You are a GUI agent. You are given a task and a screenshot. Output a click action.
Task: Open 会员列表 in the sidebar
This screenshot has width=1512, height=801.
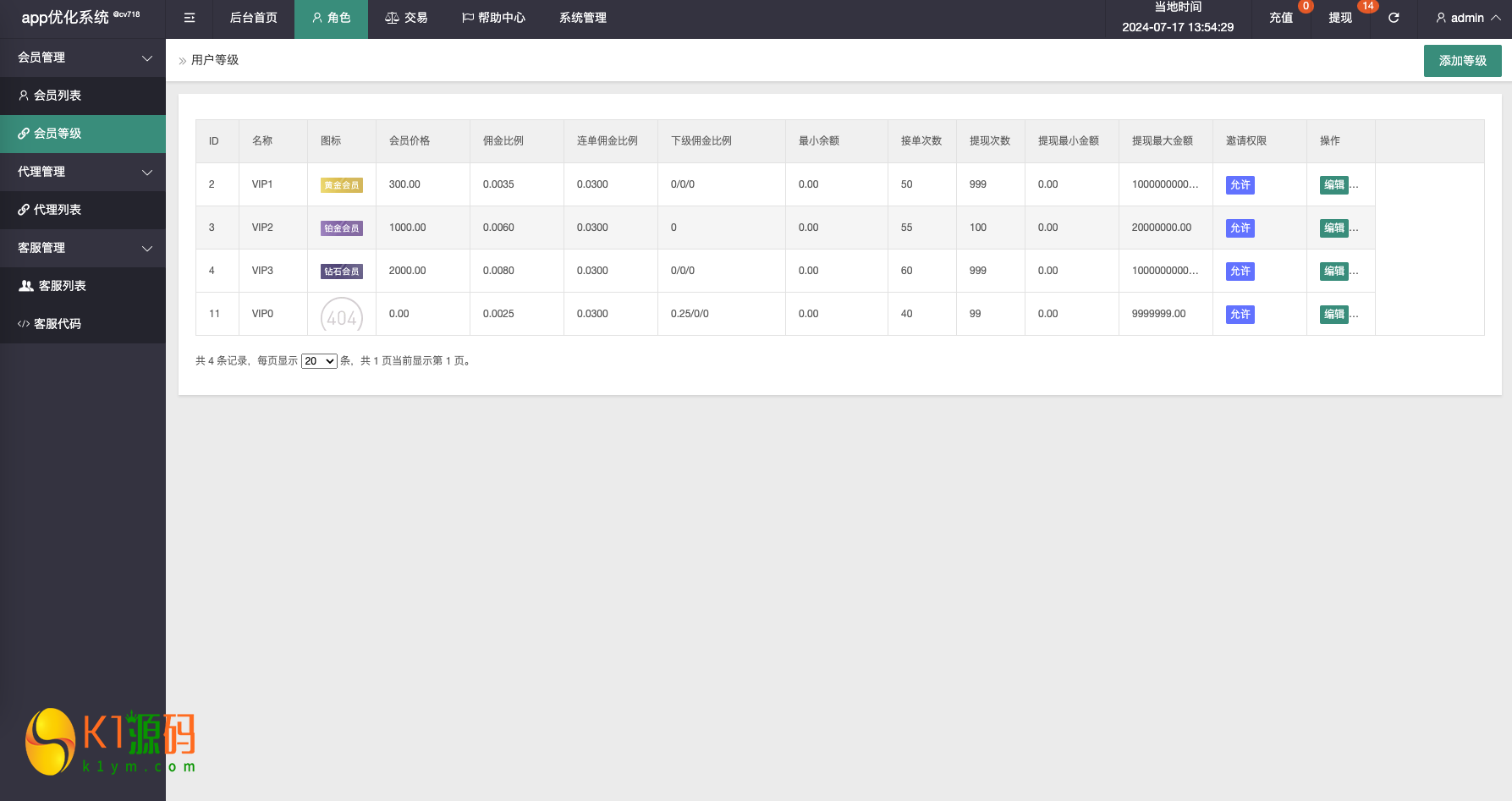[83, 96]
